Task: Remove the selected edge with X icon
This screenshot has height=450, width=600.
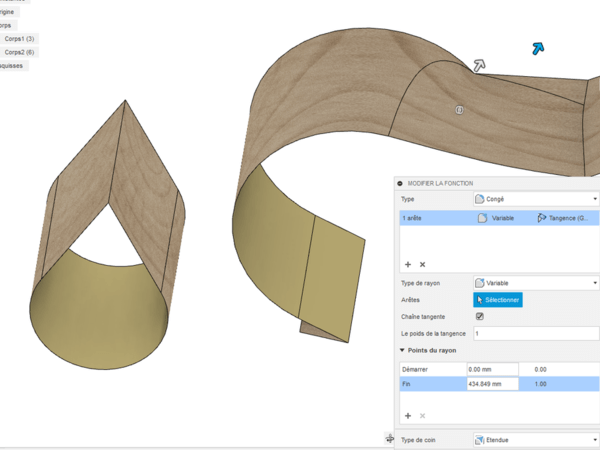Action: [422, 264]
